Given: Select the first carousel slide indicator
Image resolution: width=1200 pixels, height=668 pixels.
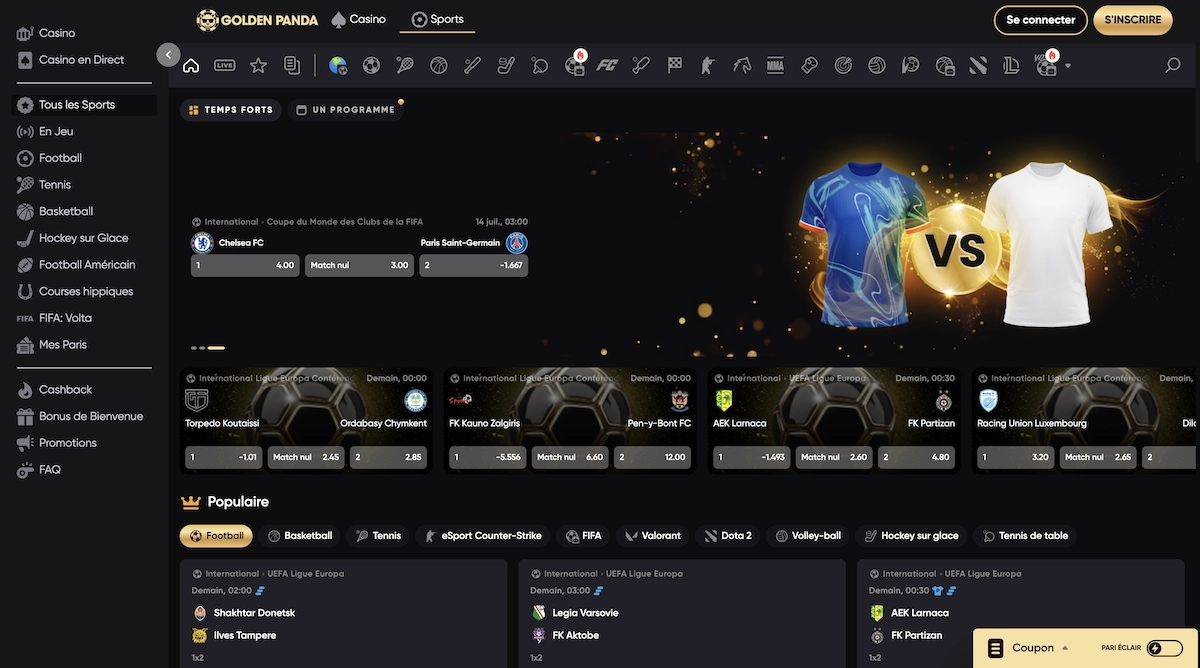Looking at the screenshot, I should pyautogui.click(x=194, y=348).
